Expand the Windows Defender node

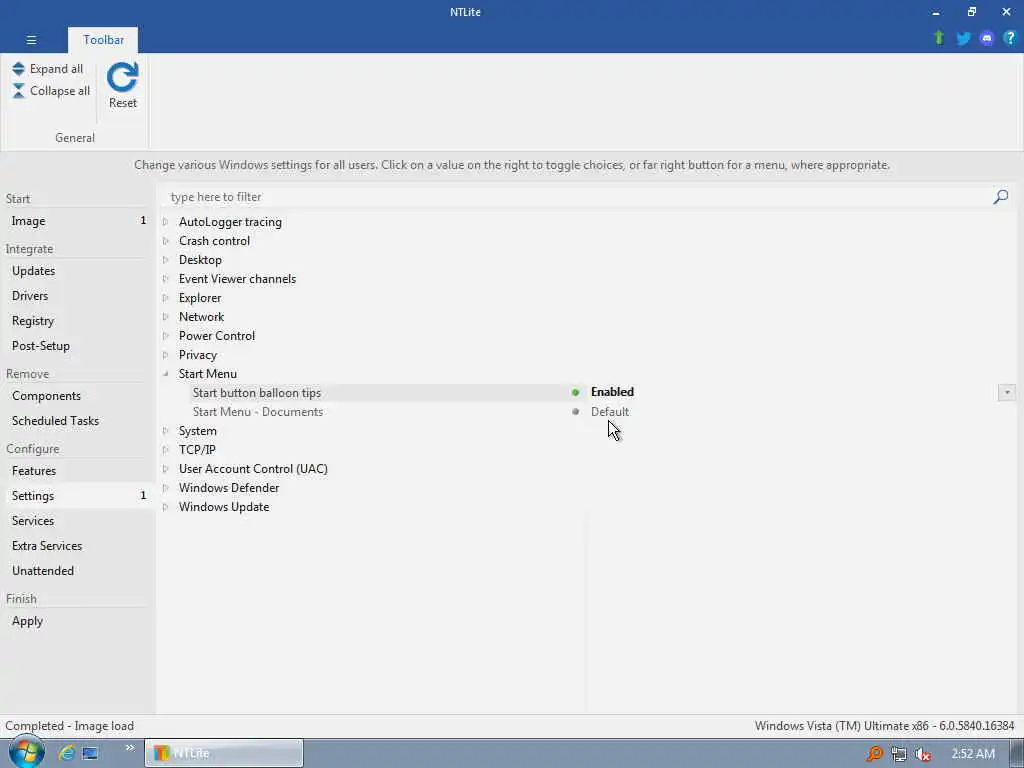coord(165,488)
